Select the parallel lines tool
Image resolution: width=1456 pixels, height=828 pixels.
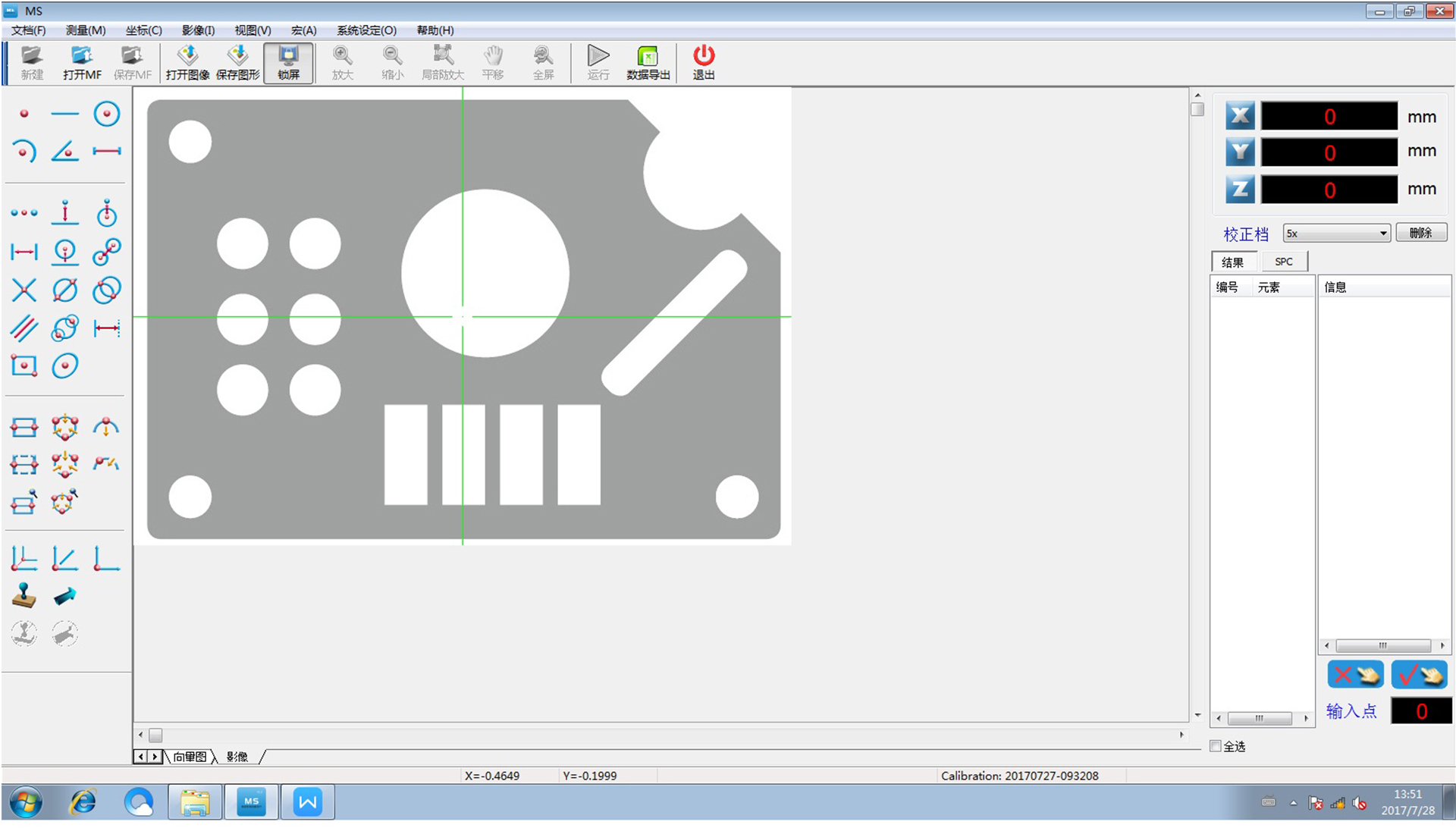point(24,328)
